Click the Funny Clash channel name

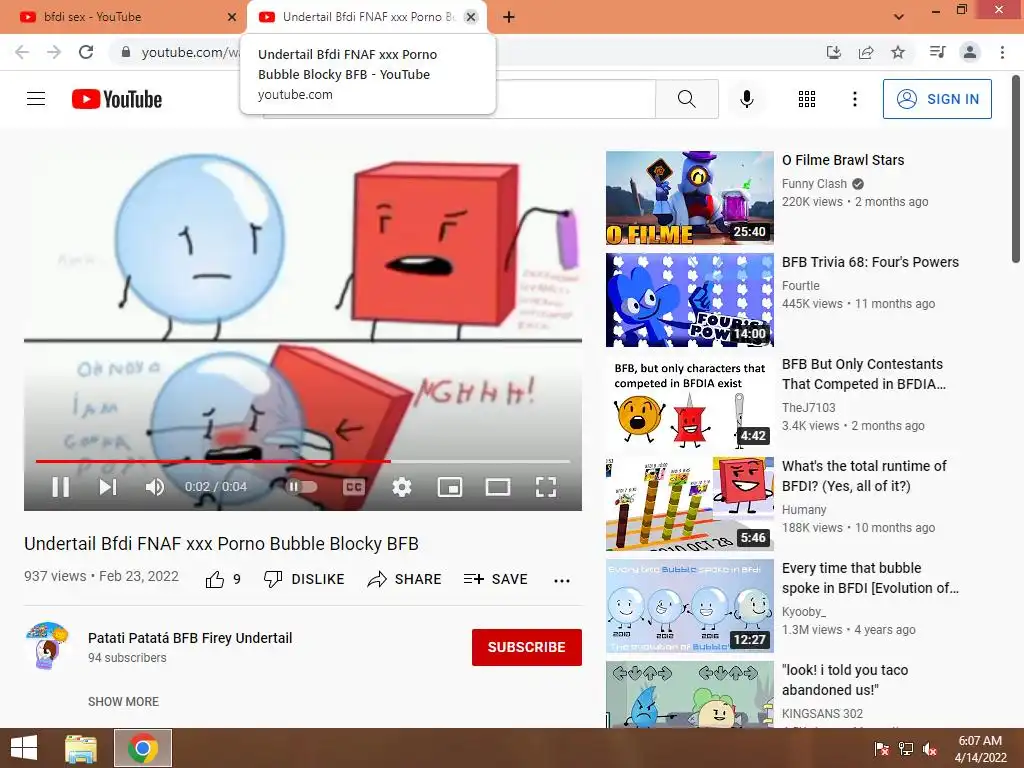[x=814, y=184]
